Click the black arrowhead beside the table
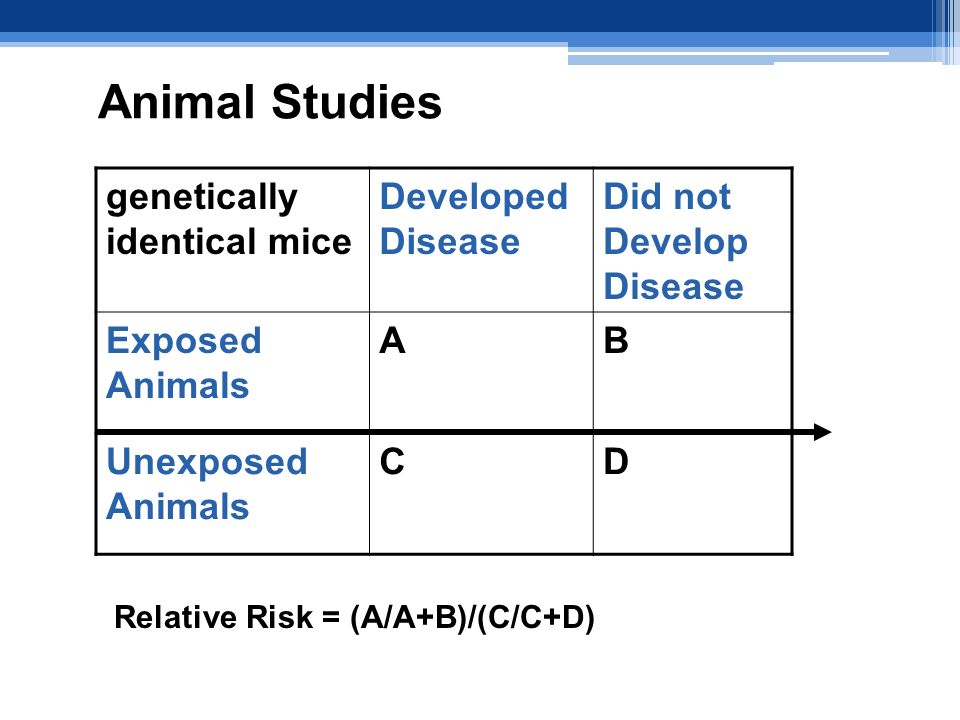The height and width of the screenshot is (720, 960). [822, 432]
